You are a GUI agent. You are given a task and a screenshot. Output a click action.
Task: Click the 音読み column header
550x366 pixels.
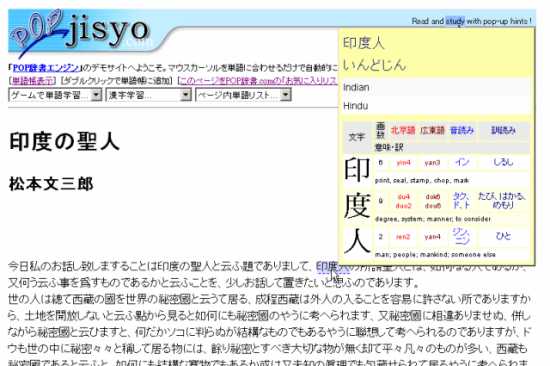tap(462, 131)
